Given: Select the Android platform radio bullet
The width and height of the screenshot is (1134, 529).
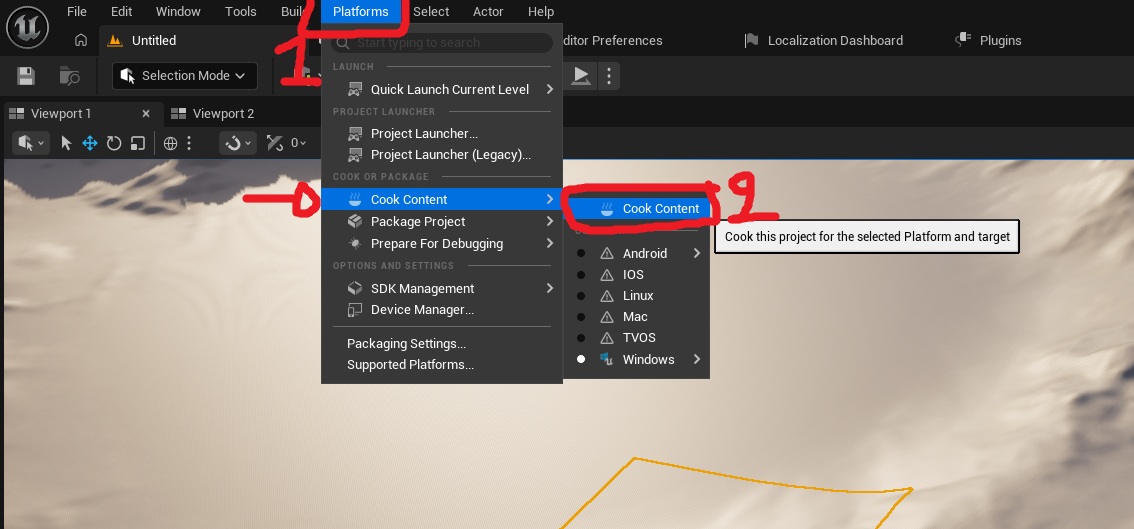Looking at the screenshot, I should click(x=581, y=254).
